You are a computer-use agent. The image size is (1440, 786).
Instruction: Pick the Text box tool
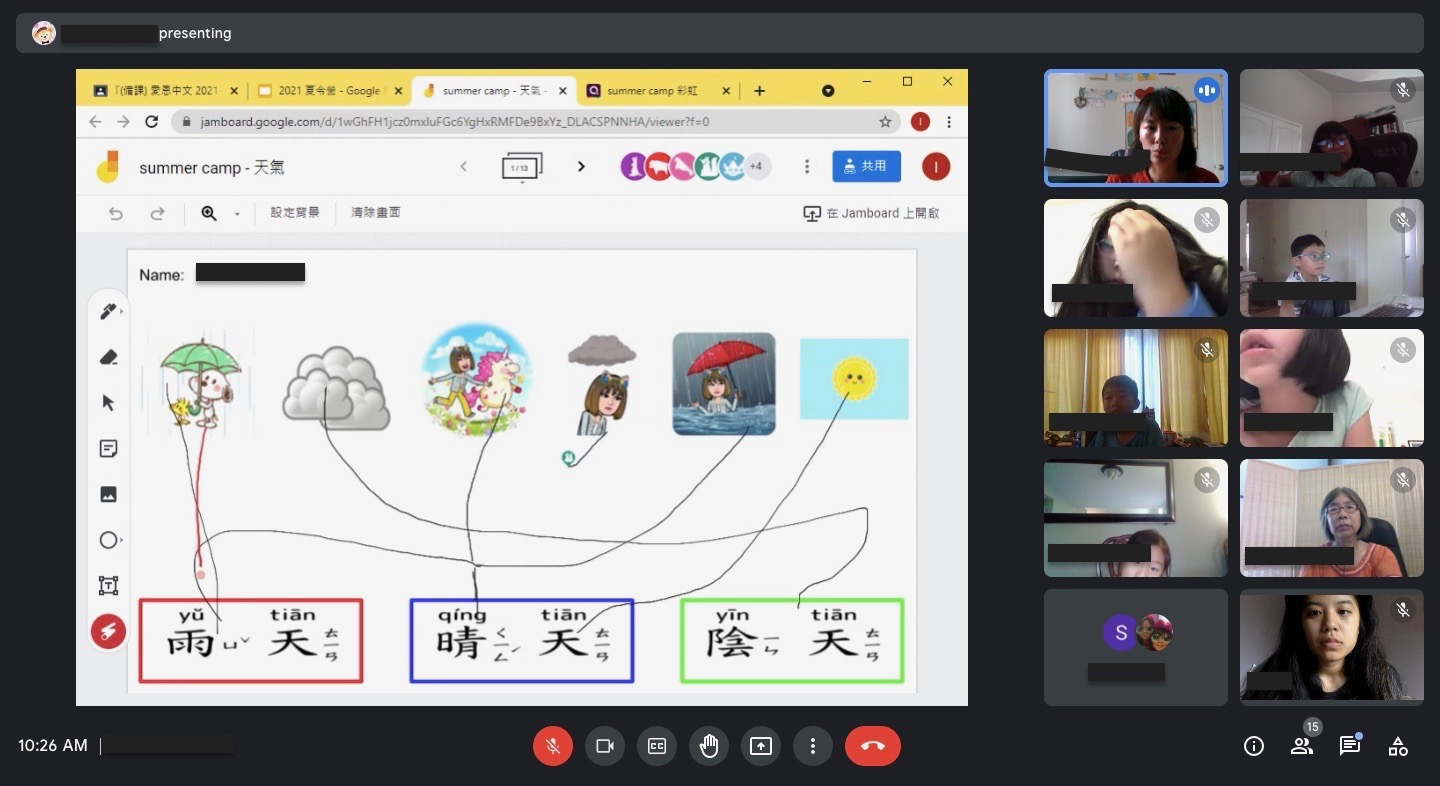pos(109,586)
